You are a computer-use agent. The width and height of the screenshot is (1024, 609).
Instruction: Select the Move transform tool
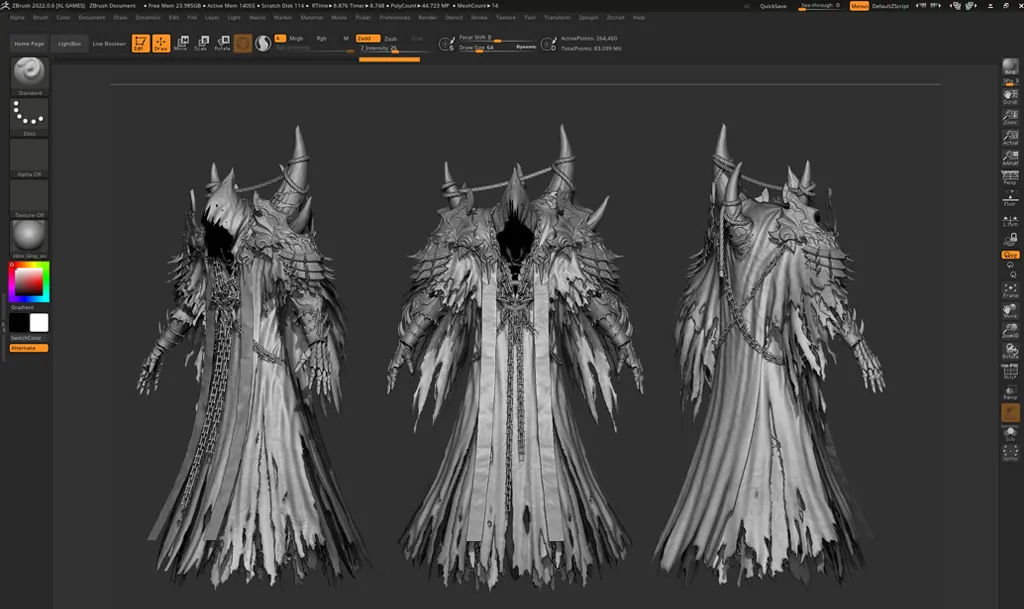click(181, 44)
